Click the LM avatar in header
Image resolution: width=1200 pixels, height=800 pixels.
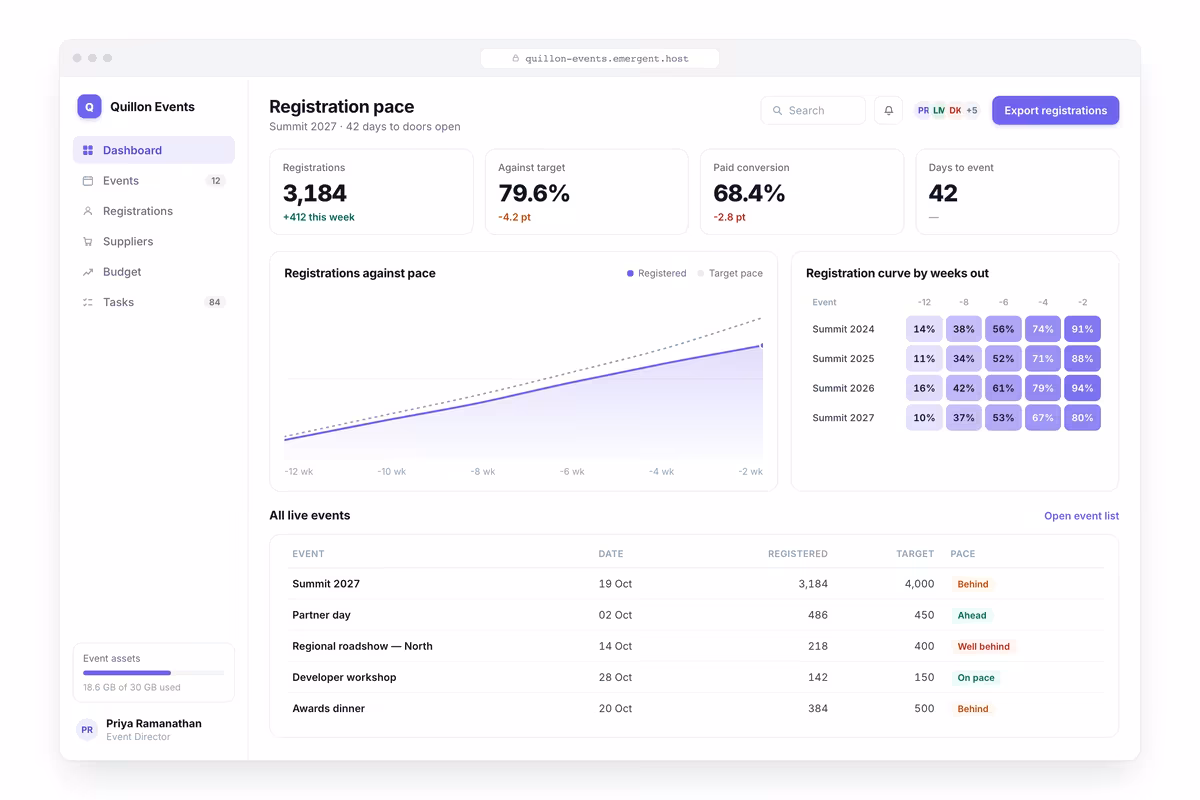[x=939, y=111]
